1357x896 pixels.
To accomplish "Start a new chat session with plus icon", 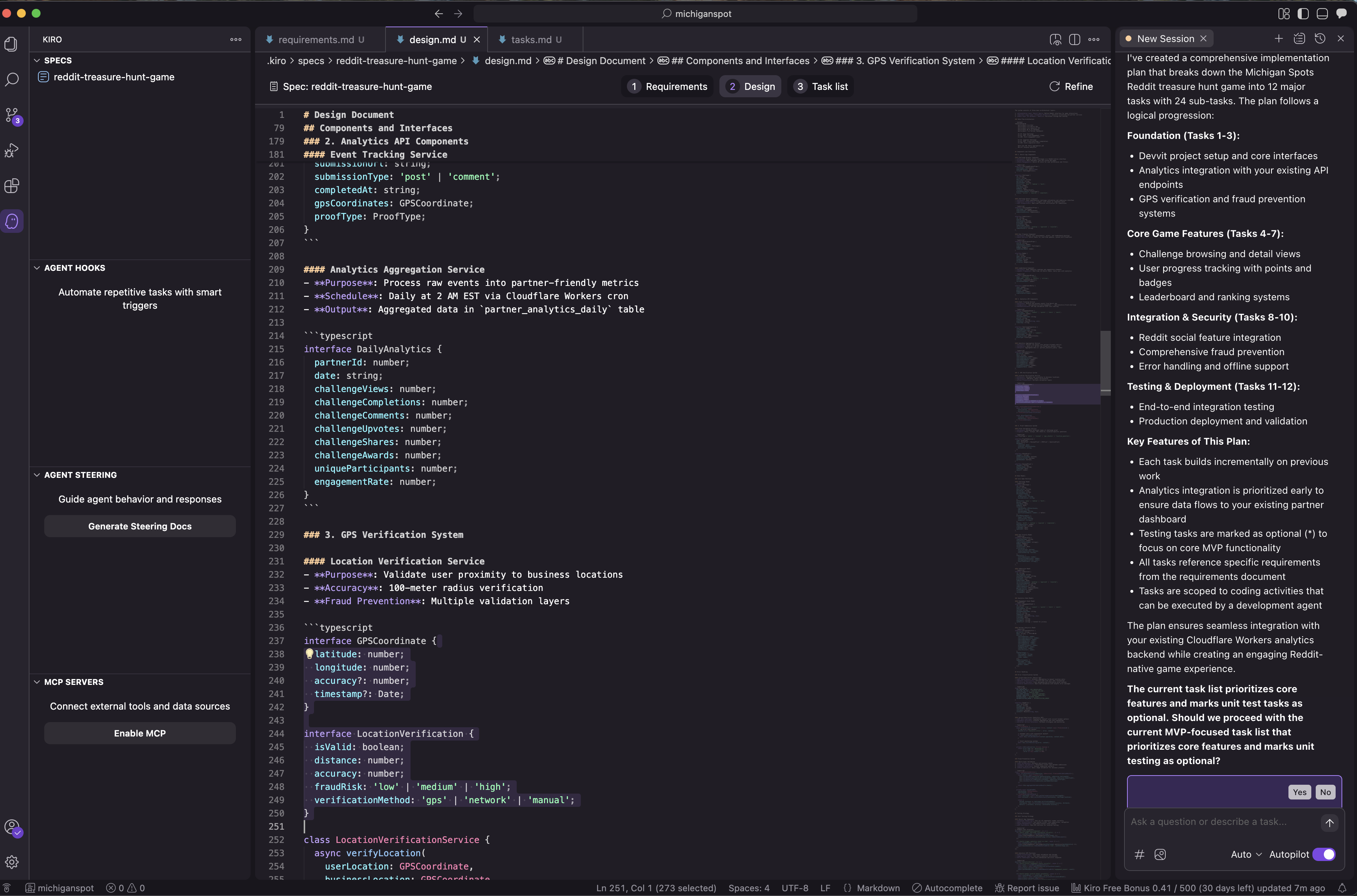I will pos(1279,38).
